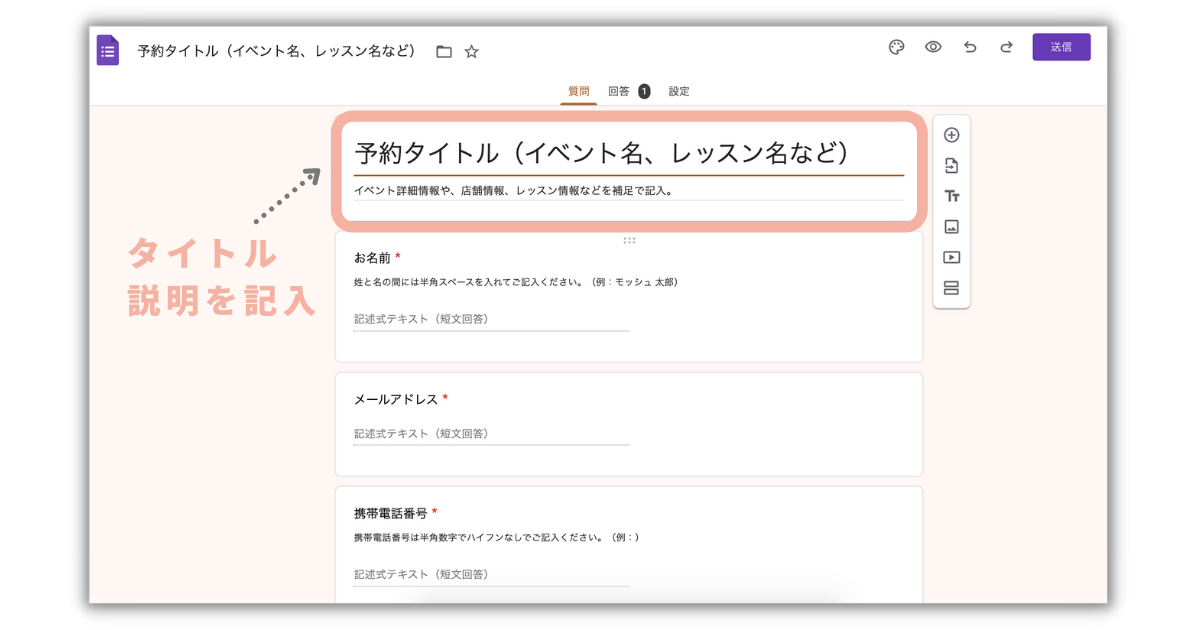Import questions from another form
The height and width of the screenshot is (630, 1200).
click(x=951, y=166)
